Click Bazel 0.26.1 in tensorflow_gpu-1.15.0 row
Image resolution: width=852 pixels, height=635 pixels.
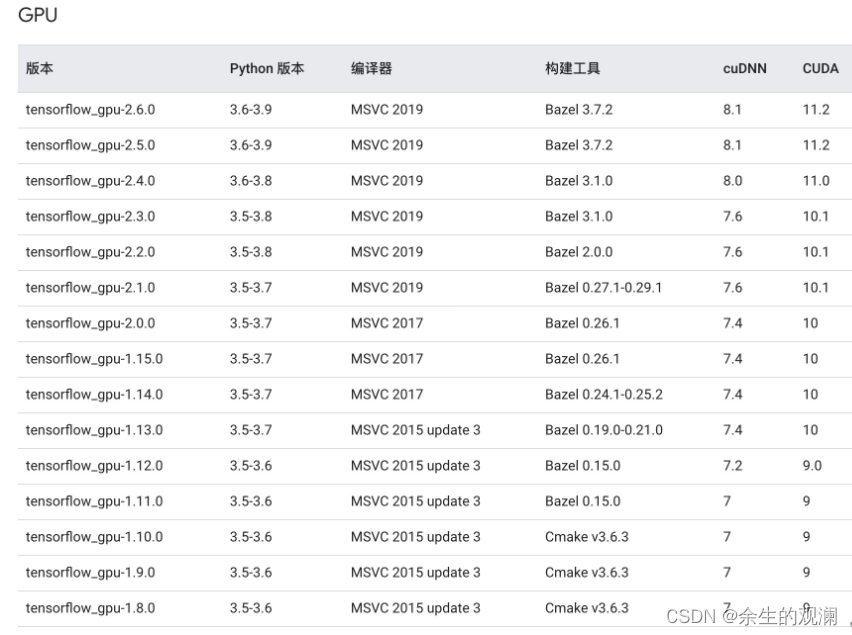coord(582,359)
